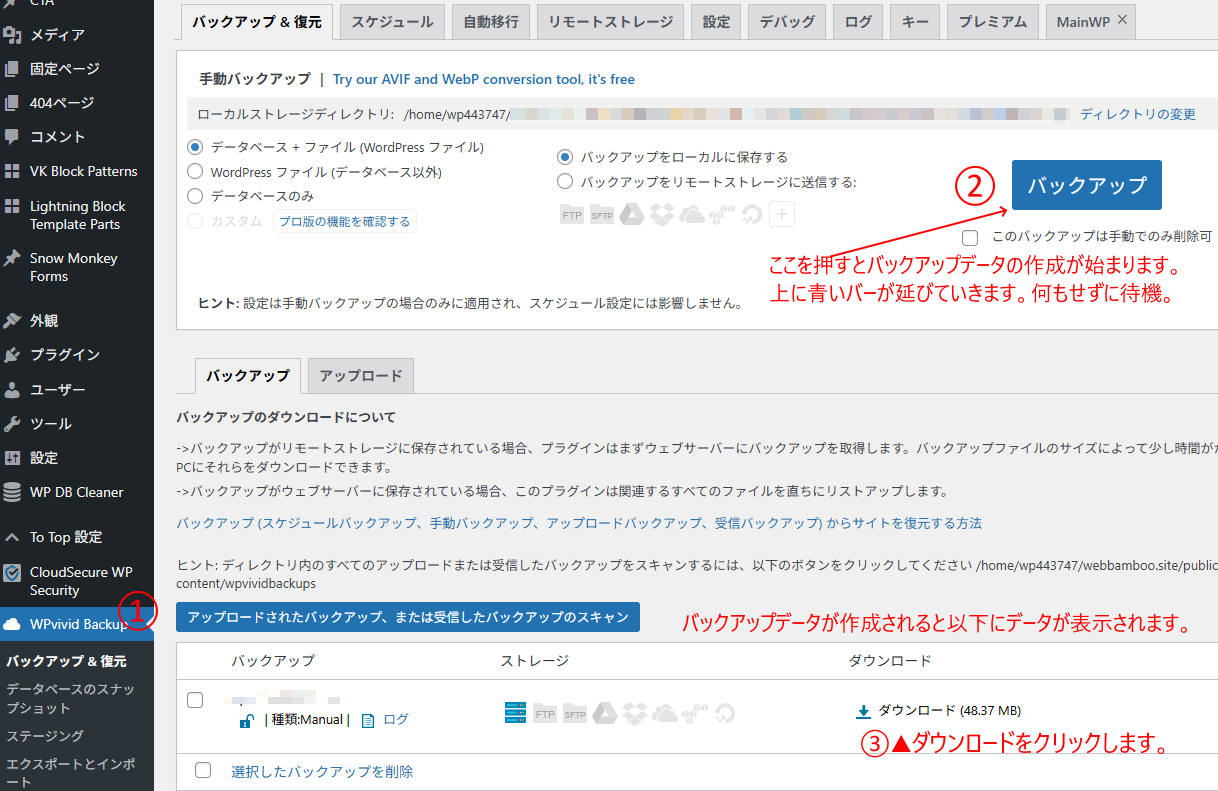This screenshot has width=1218, height=791.
Task: Open ステージング in the WPvivid sidebar submenu
Action: [x=45, y=736]
